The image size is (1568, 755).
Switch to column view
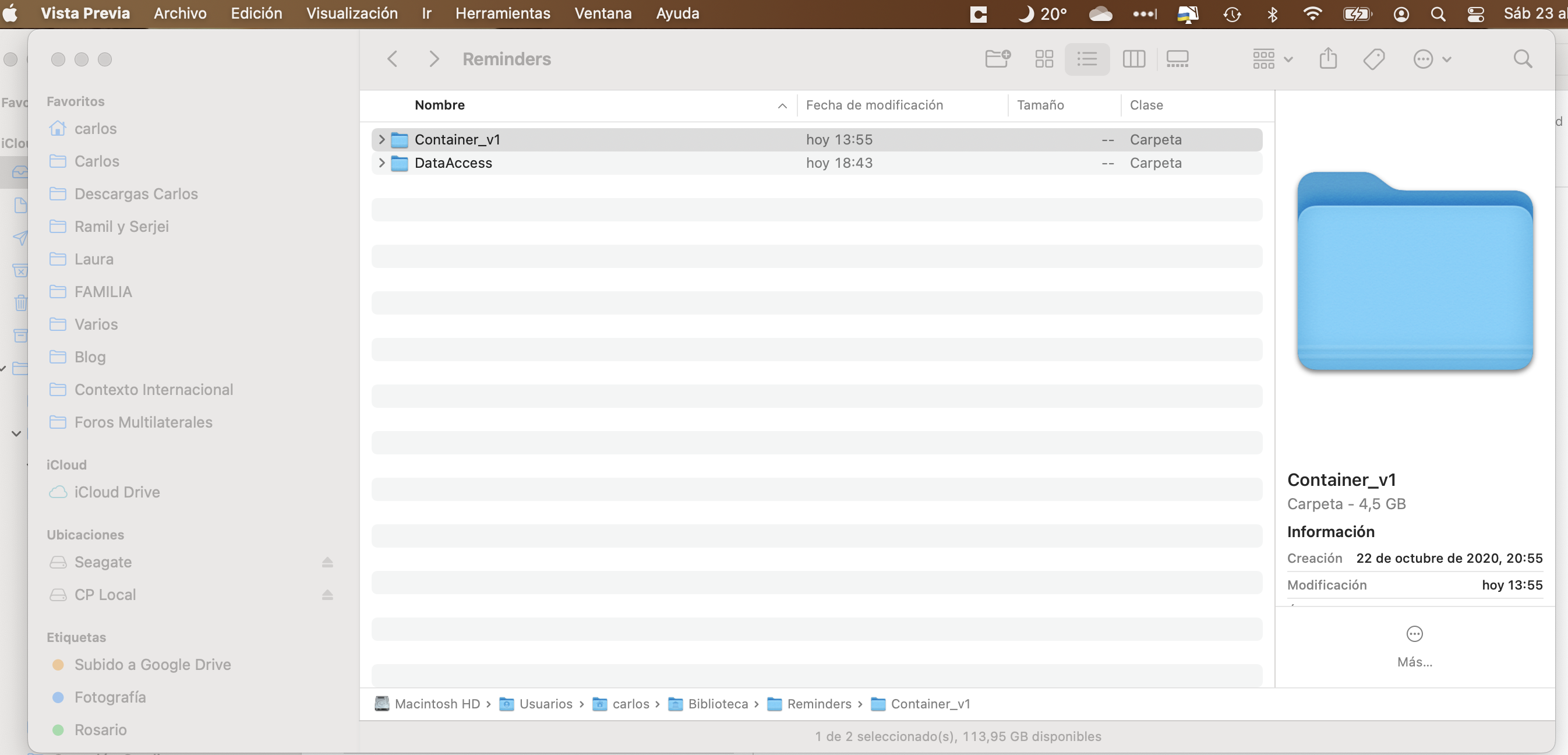1133,59
